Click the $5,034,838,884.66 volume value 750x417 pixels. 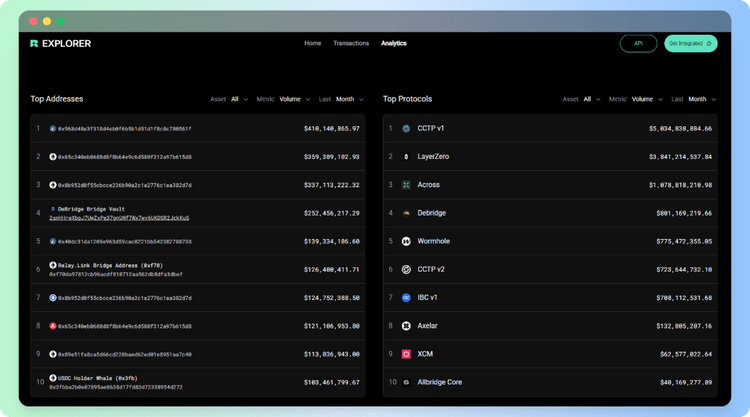coord(680,129)
